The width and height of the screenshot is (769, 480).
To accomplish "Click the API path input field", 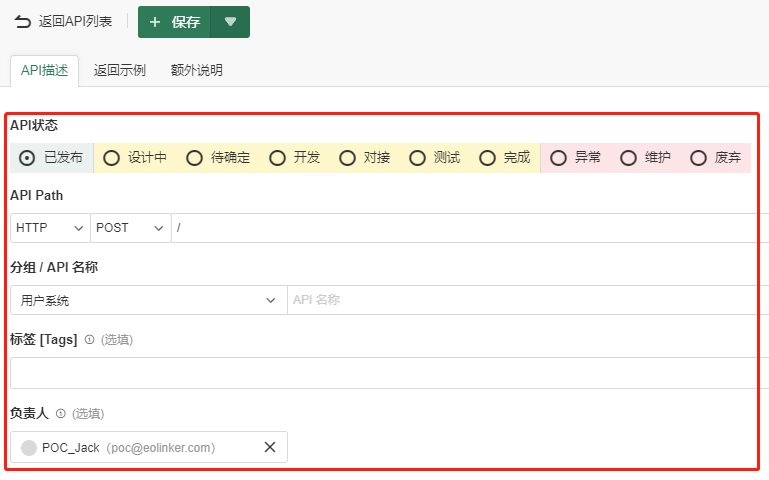I will pos(470,228).
